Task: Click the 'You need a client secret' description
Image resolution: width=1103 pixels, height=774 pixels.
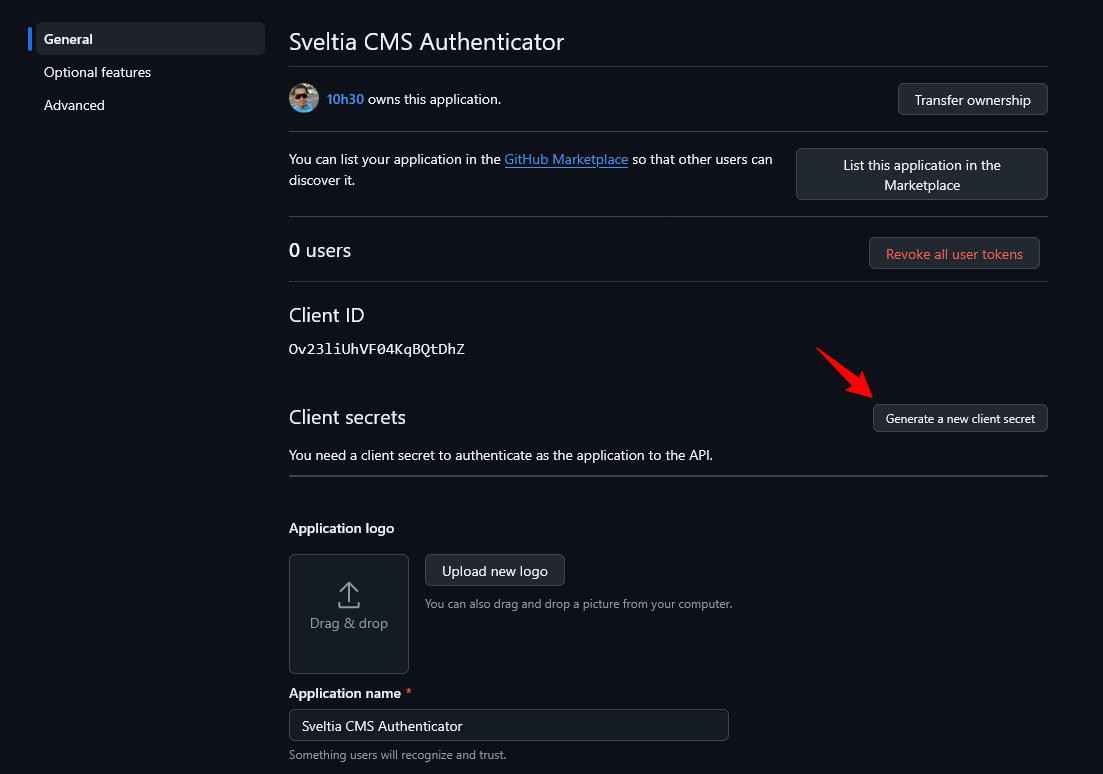Action: (x=501, y=455)
